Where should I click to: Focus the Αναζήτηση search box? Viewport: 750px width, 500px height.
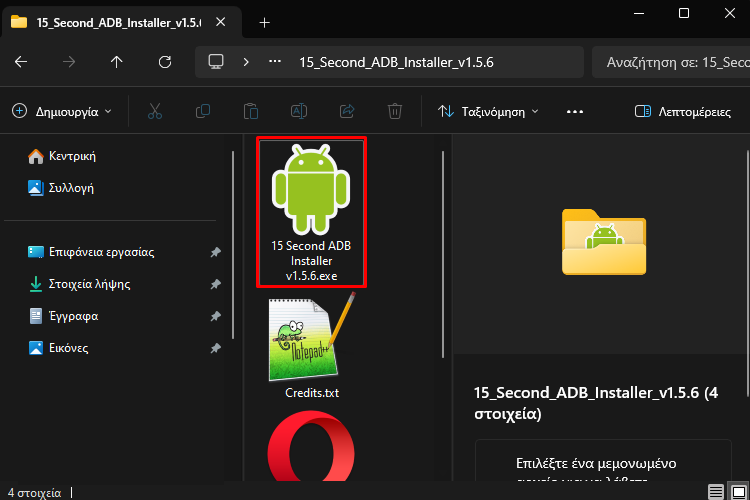(x=671, y=62)
